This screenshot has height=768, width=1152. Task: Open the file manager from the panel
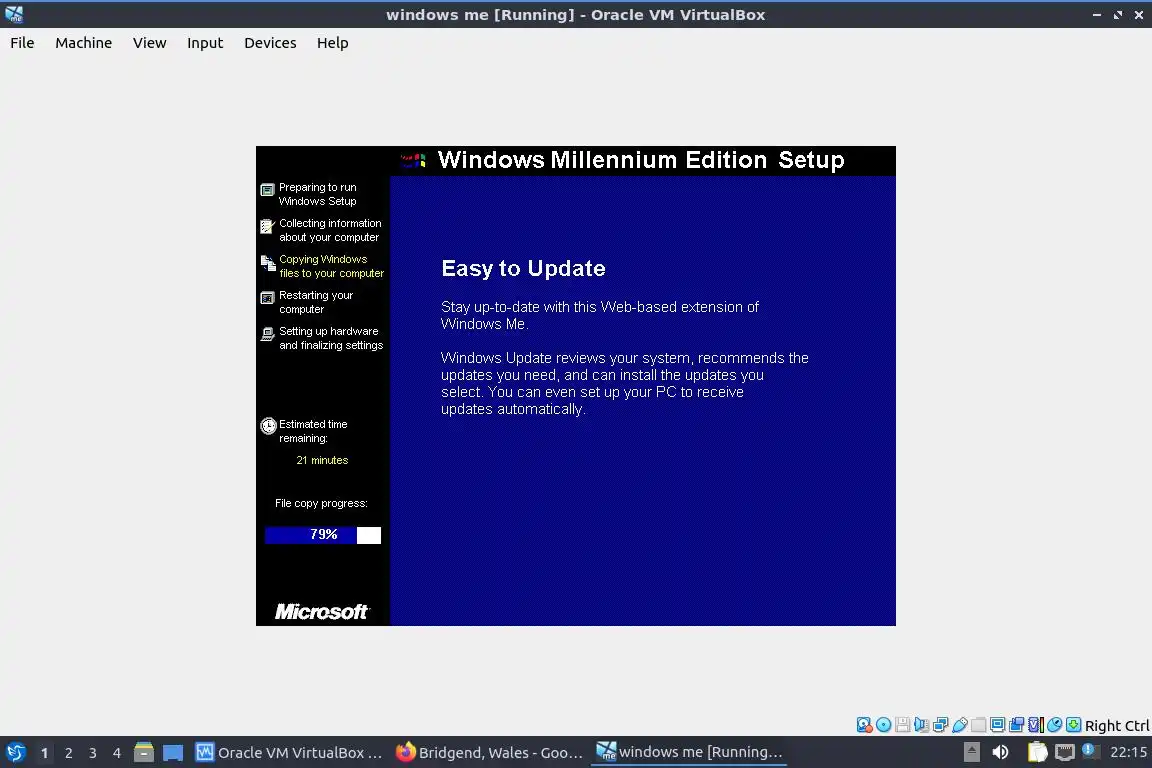pos(144,753)
